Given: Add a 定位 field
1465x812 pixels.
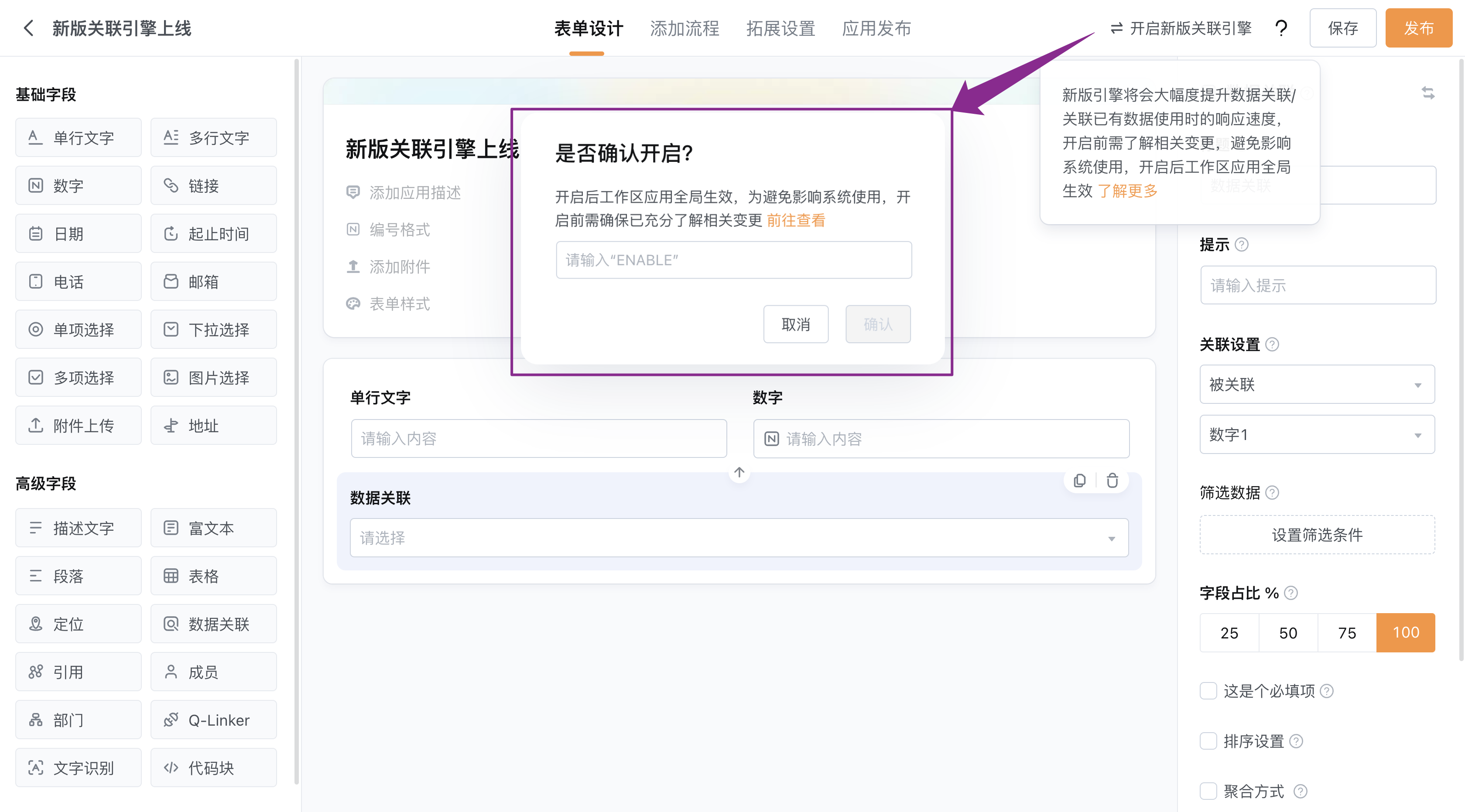Looking at the screenshot, I should [x=79, y=624].
